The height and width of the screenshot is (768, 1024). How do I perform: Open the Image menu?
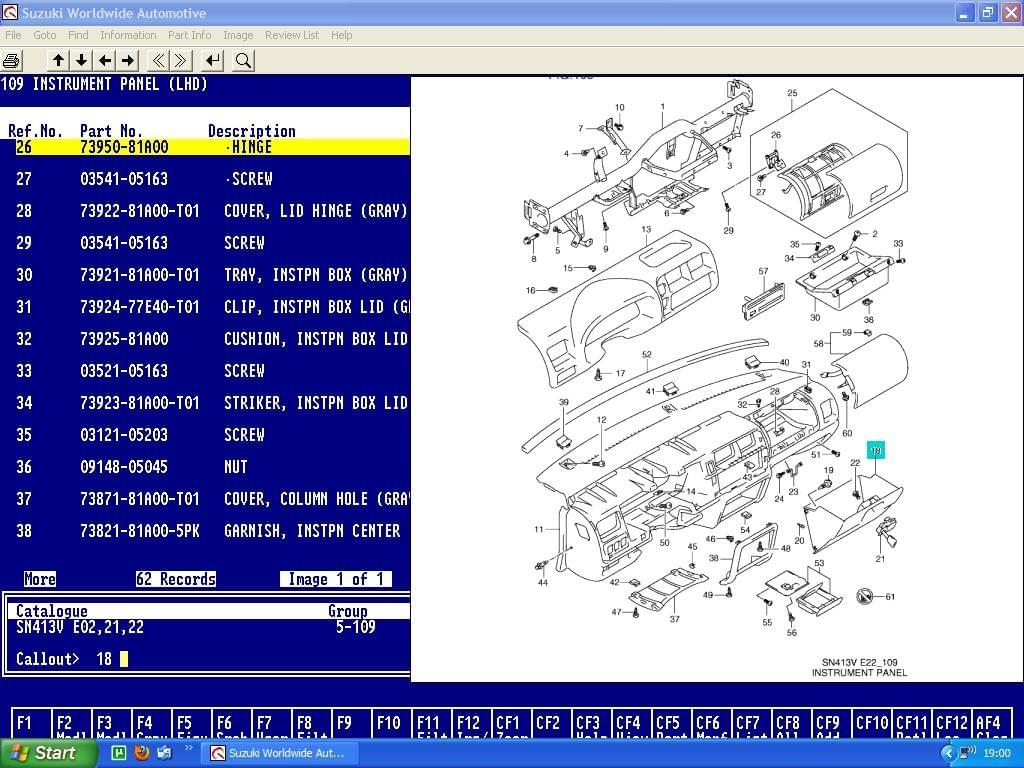click(x=238, y=35)
